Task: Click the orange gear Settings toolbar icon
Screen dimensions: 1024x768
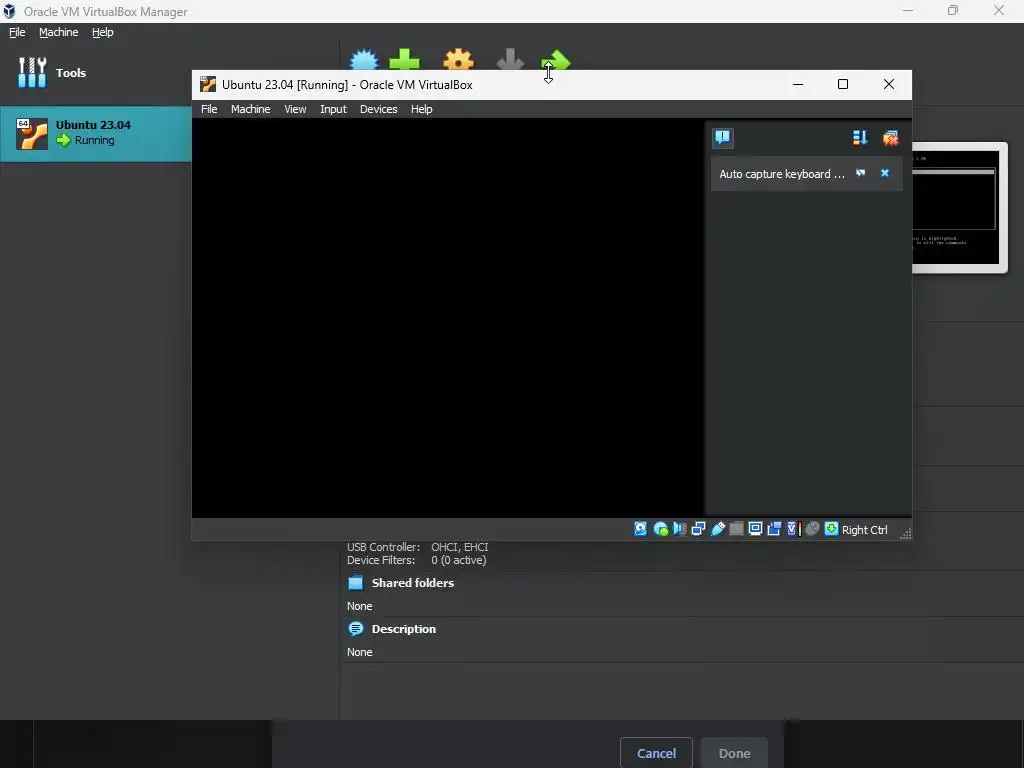Action: [x=458, y=59]
